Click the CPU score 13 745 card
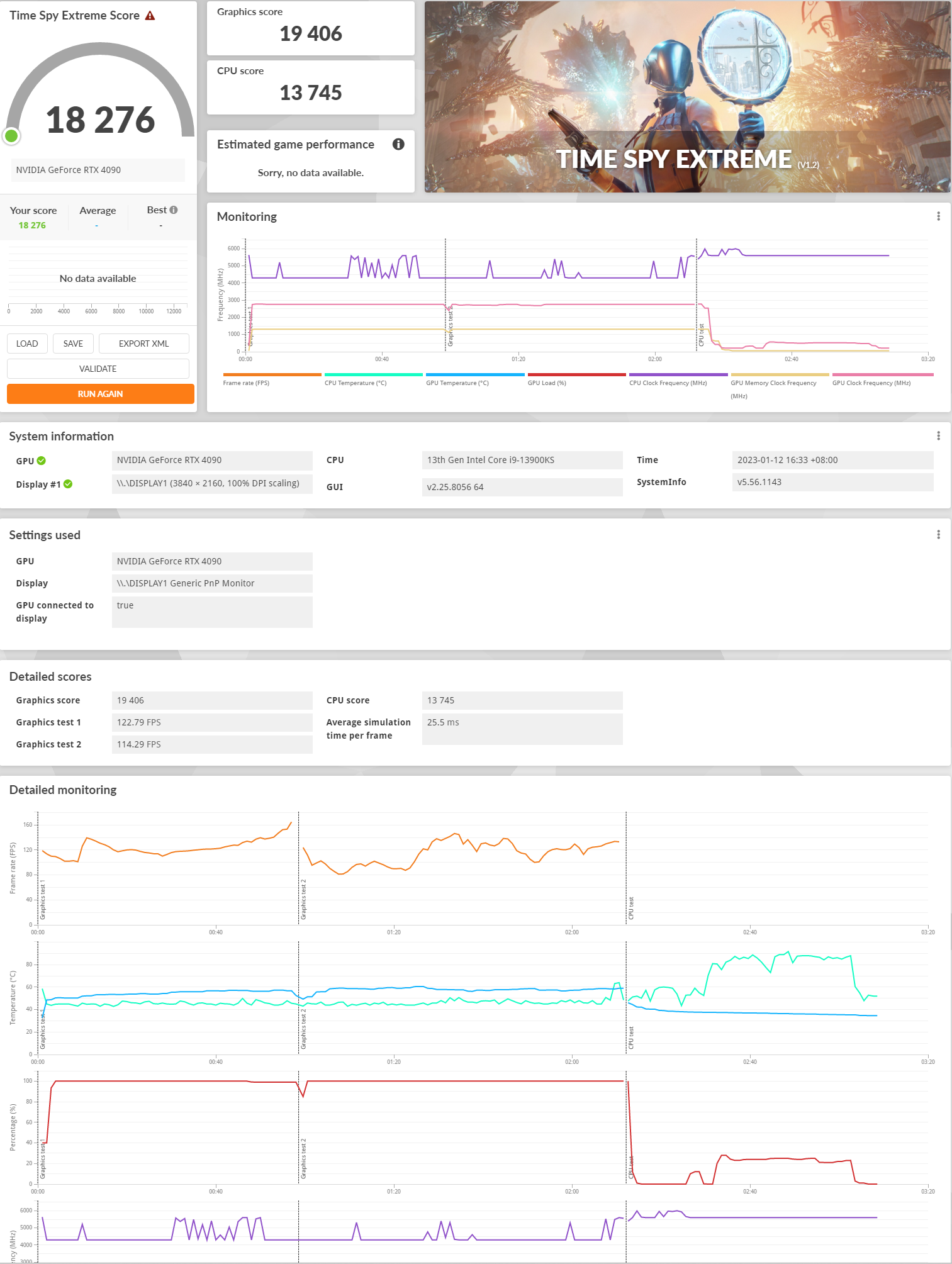The height and width of the screenshot is (1264, 952). coord(311,87)
